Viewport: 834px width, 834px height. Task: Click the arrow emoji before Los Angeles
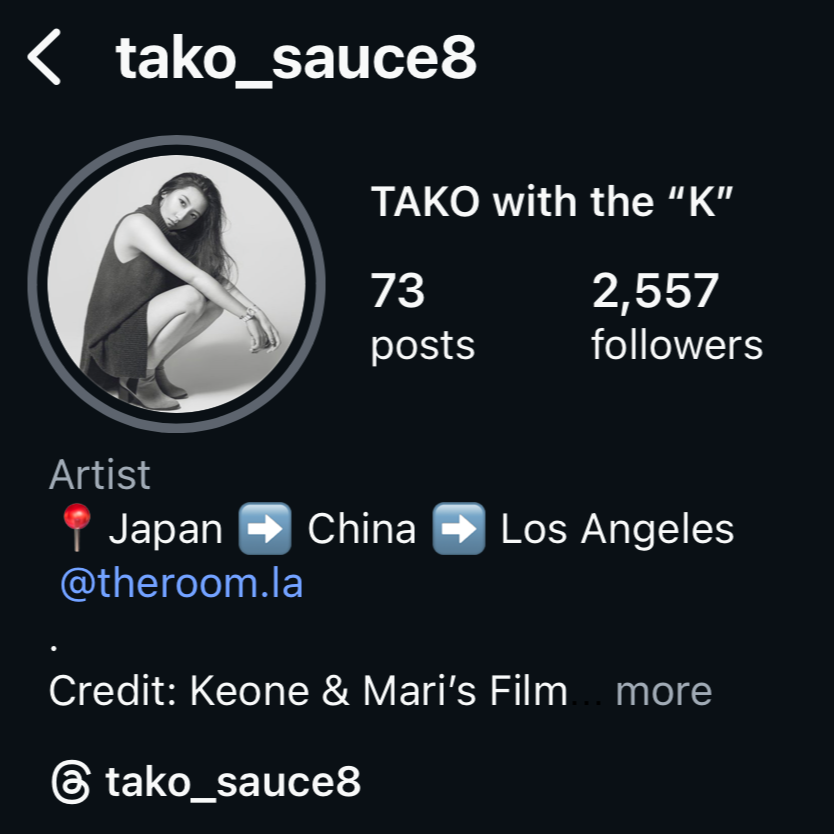[458, 529]
